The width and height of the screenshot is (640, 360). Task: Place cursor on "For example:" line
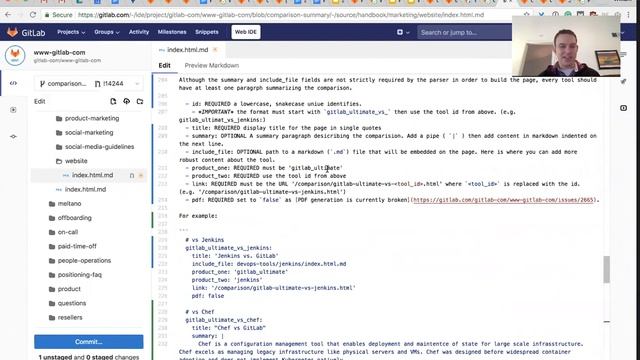(198, 216)
